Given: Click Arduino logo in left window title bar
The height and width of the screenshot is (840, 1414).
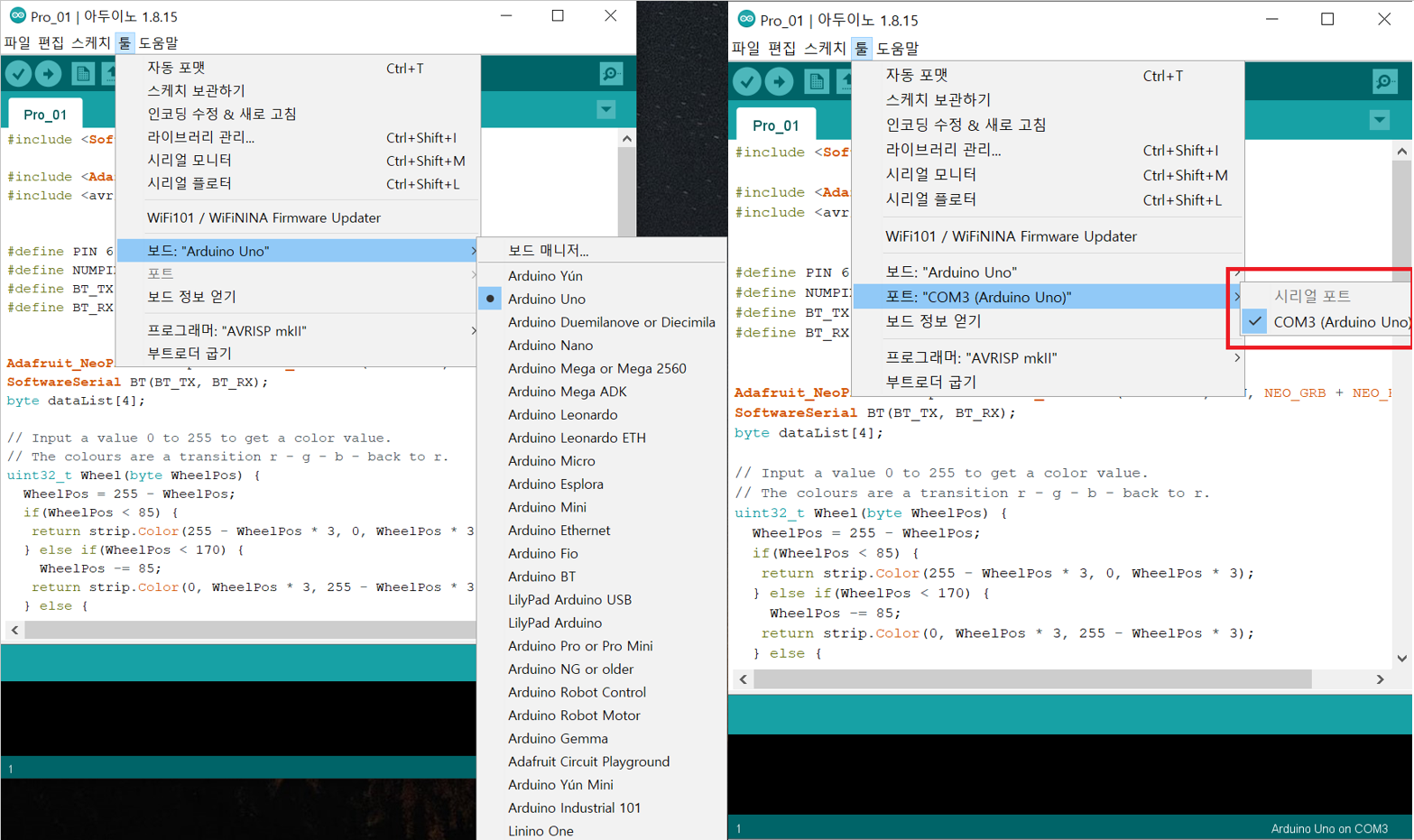Looking at the screenshot, I should pos(16,15).
